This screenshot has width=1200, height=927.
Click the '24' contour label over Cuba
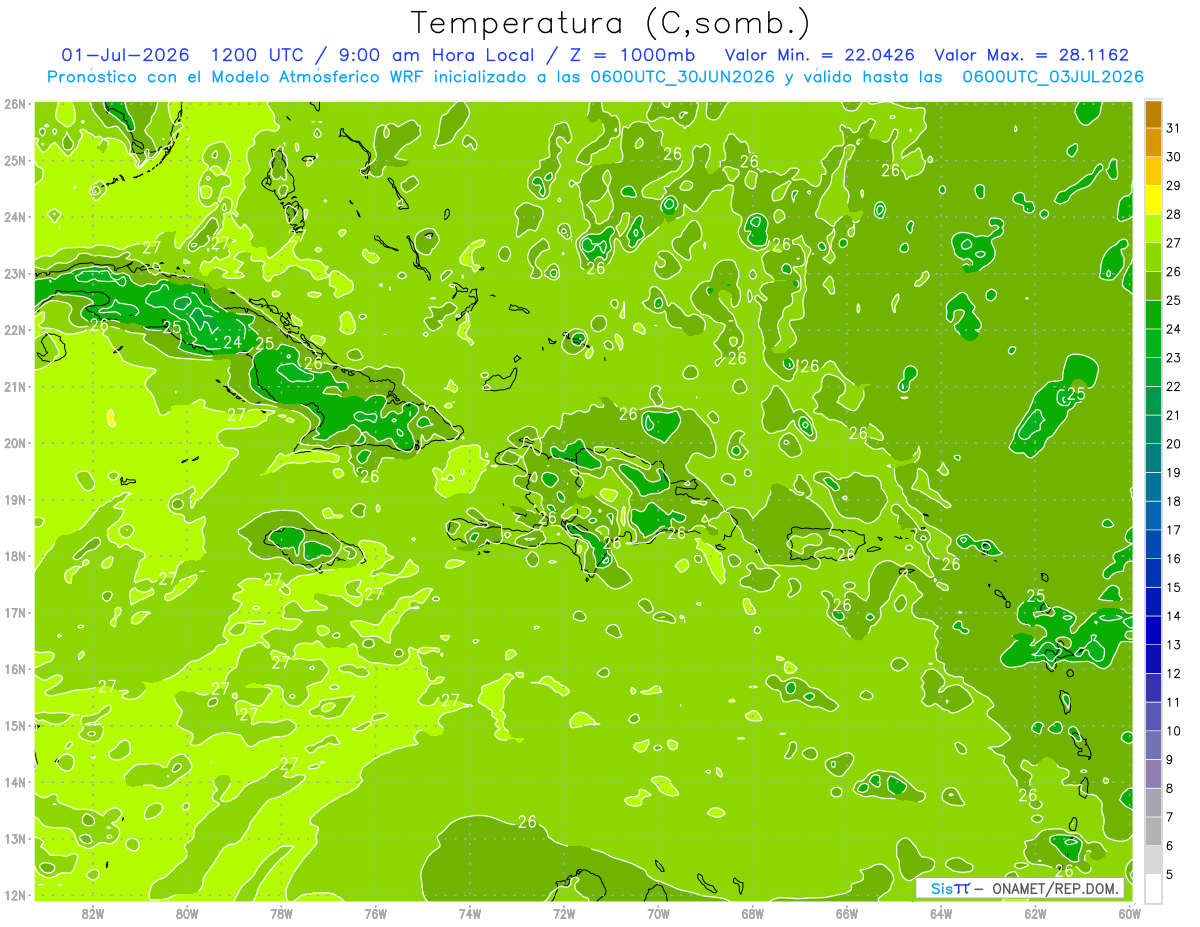(x=232, y=342)
